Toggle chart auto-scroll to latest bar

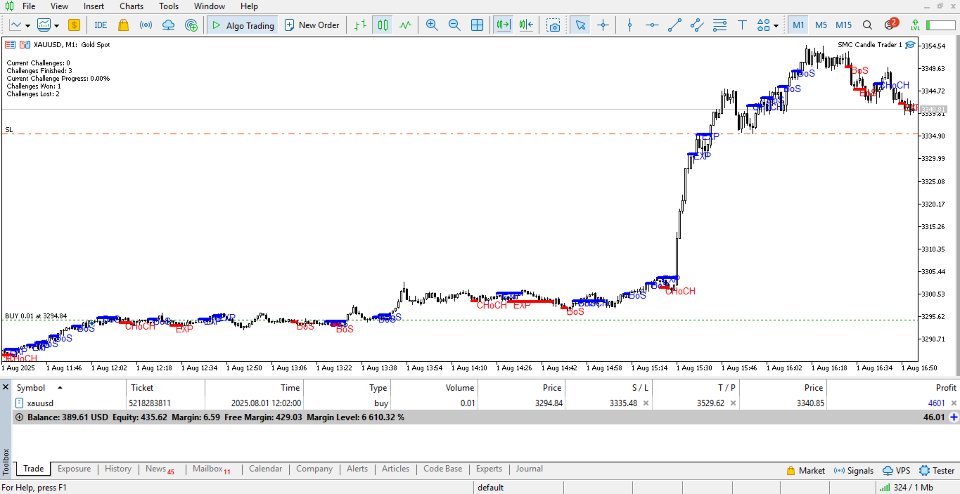pos(503,25)
